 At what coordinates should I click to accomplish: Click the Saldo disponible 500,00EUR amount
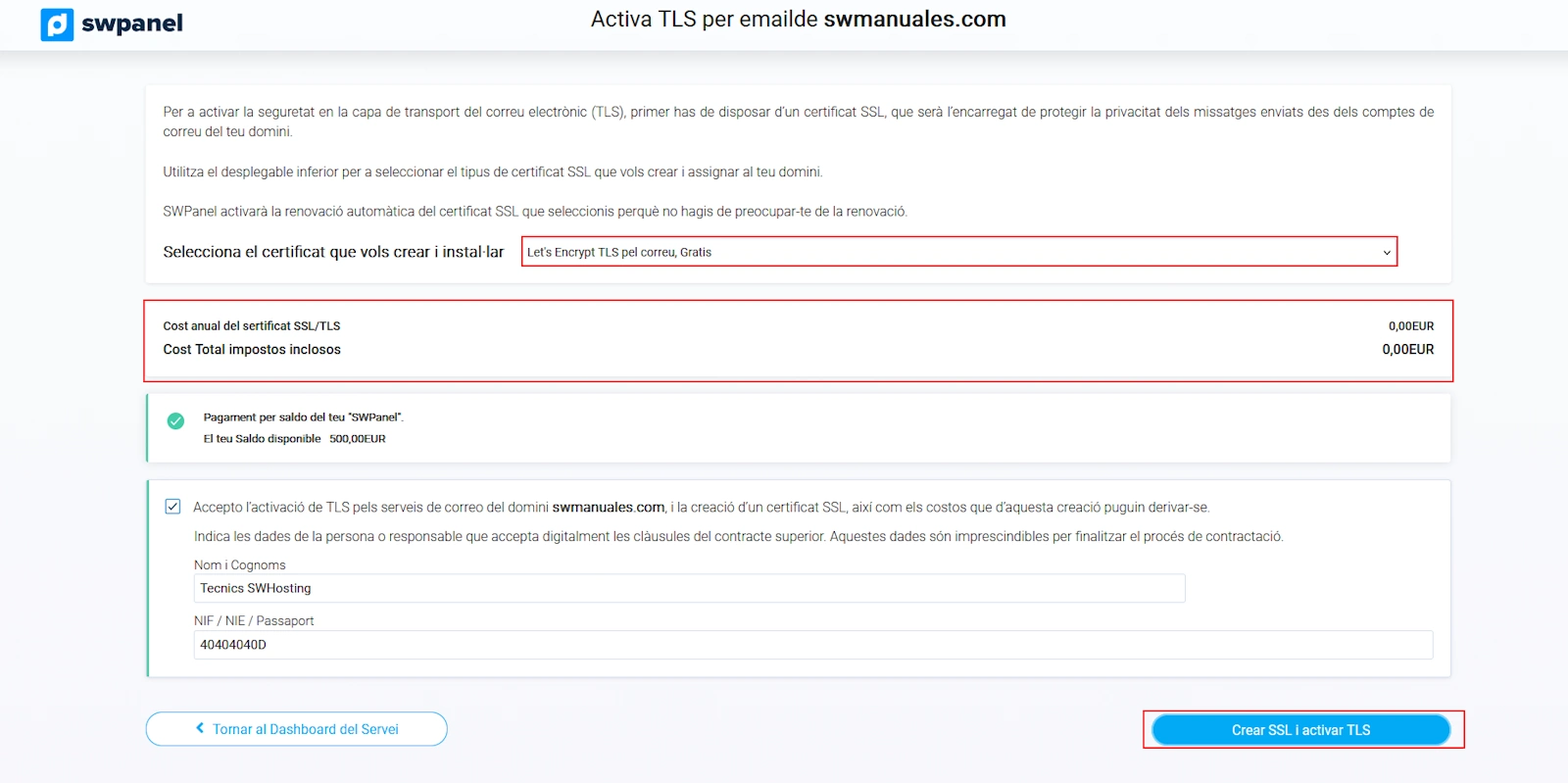pyautogui.click(x=357, y=439)
